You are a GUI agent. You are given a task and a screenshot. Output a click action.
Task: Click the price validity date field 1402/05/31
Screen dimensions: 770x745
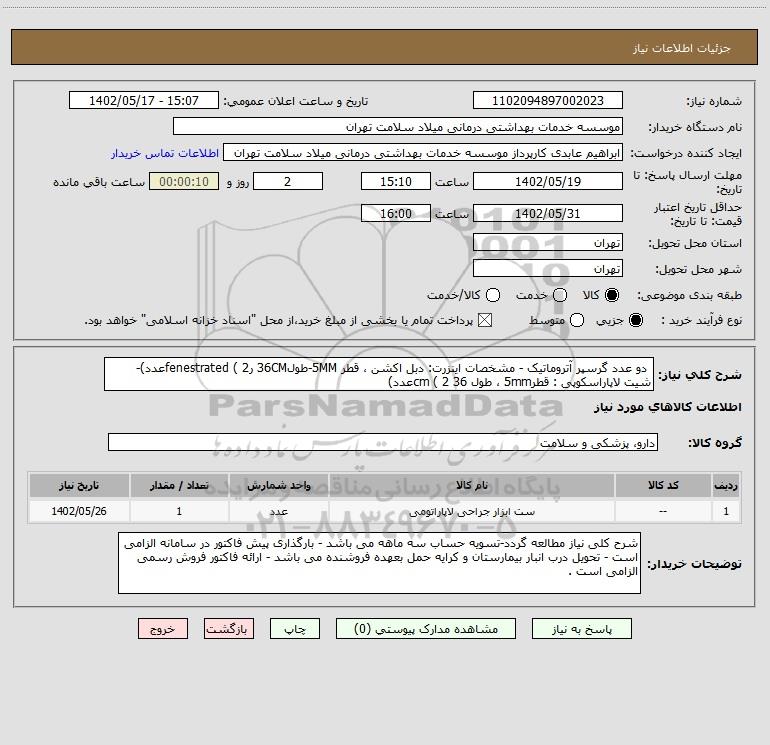[x=546, y=213]
